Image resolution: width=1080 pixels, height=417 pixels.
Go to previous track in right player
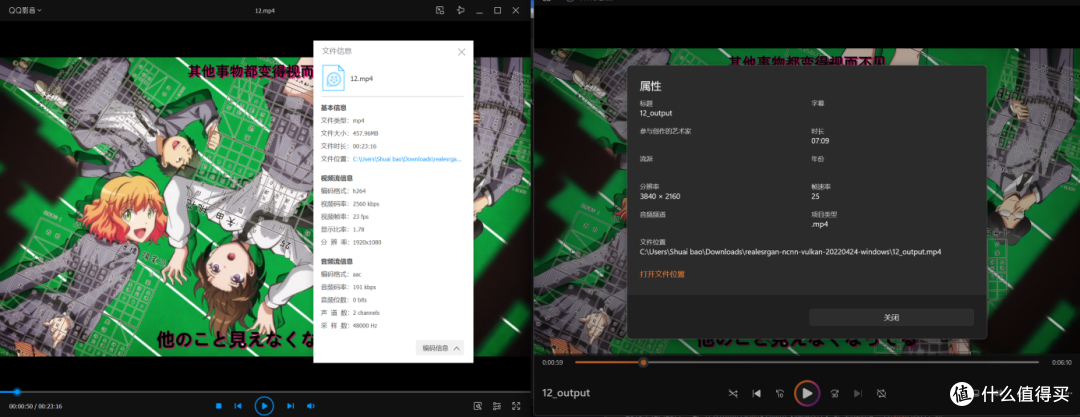[x=756, y=394]
